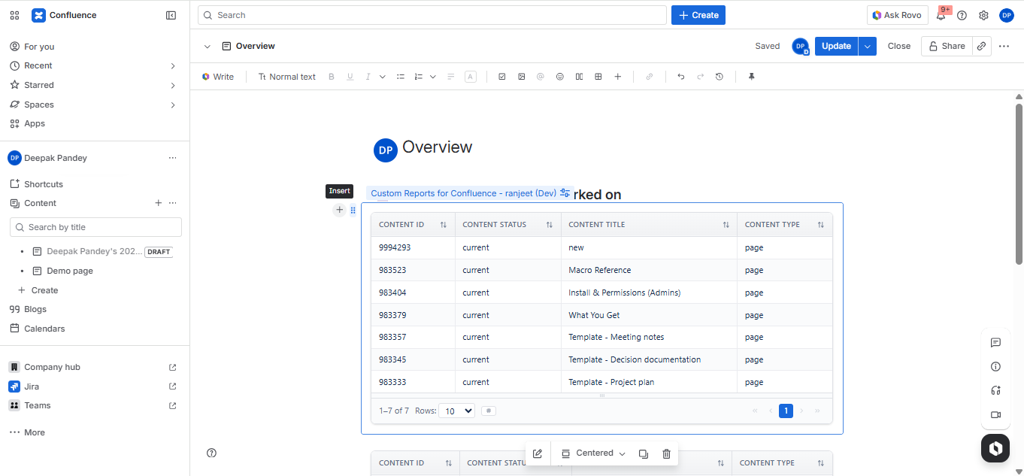Click Close to exit the editor
The height and width of the screenshot is (476, 1024).
[899, 46]
